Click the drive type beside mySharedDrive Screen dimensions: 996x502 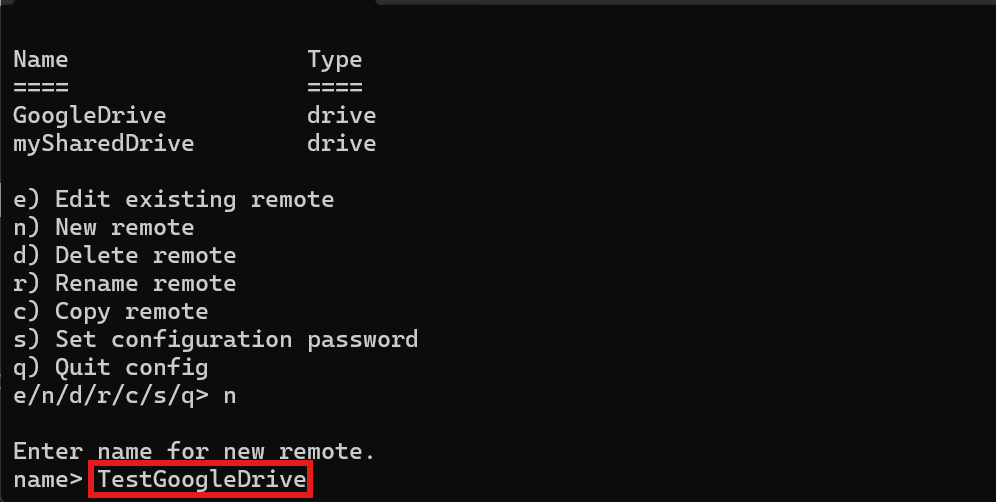(341, 144)
